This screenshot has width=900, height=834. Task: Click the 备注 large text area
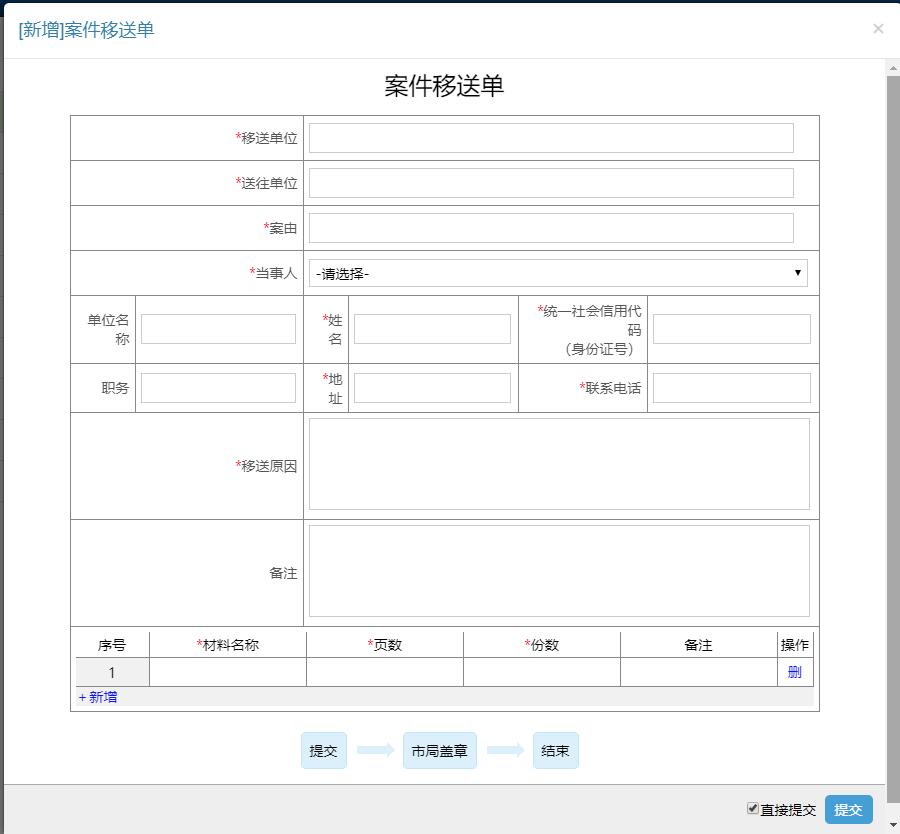559,571
